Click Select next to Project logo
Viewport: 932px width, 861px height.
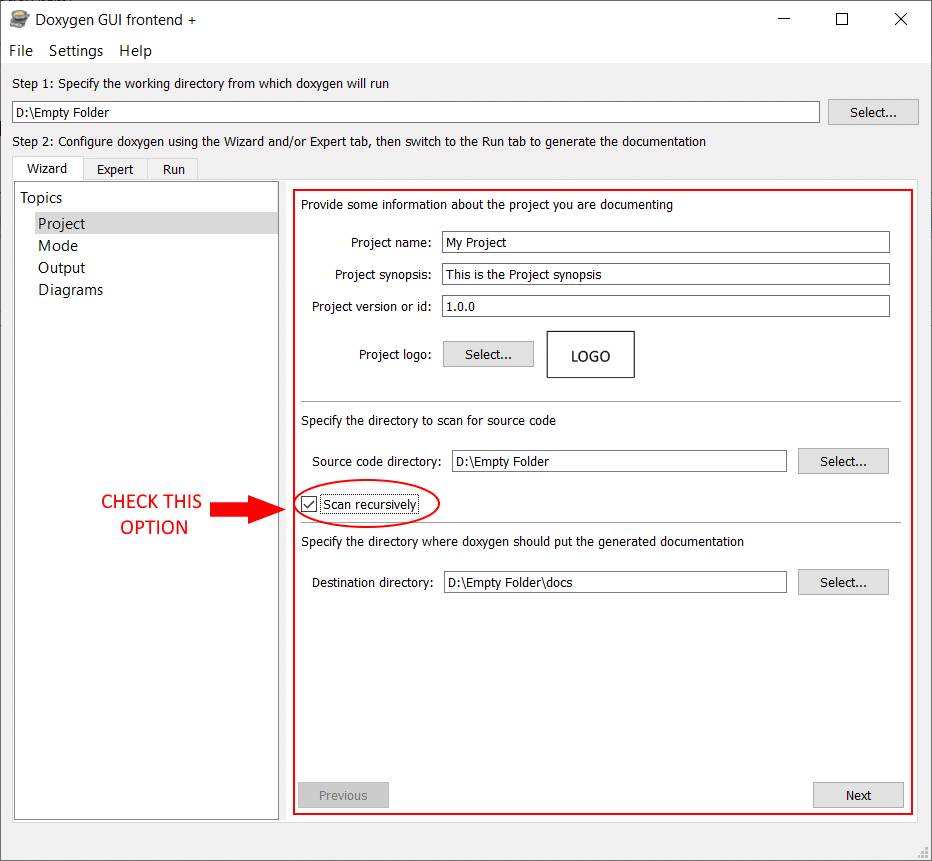pyautogui.click(x=488, y=354)
